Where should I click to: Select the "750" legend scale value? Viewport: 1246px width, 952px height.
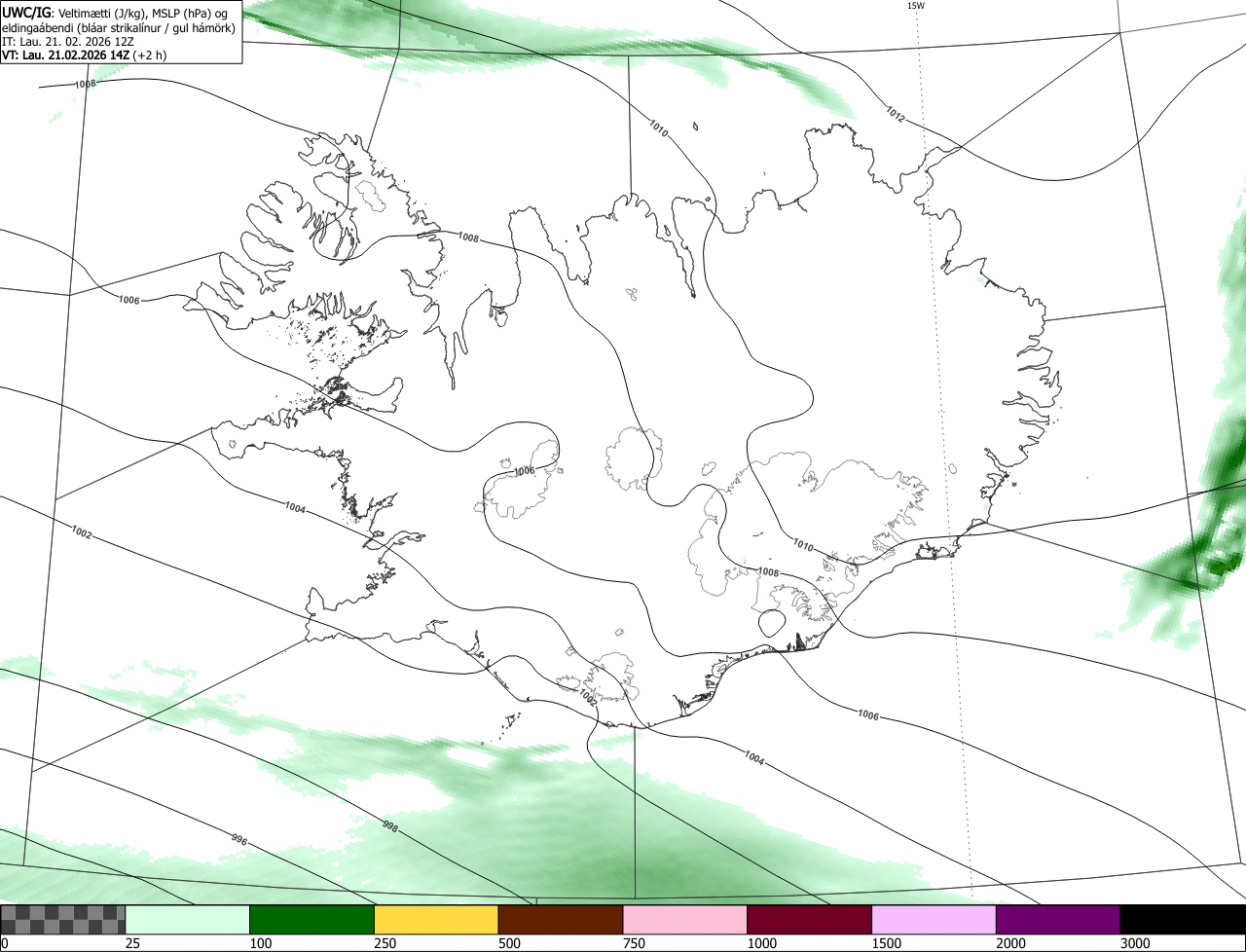[634, 943]
